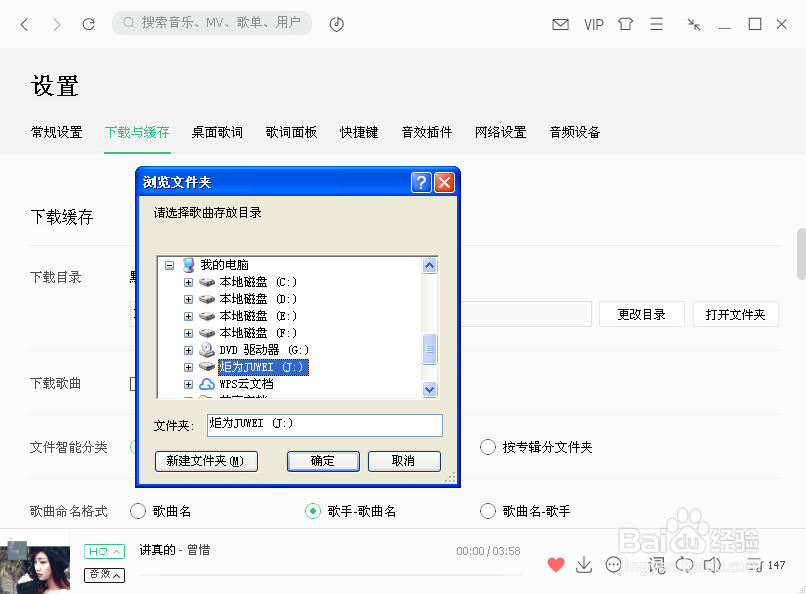Image resolution: width=806 pixels, height=594 pixels.
Task: Click the refresh icon
Action: 88,24
